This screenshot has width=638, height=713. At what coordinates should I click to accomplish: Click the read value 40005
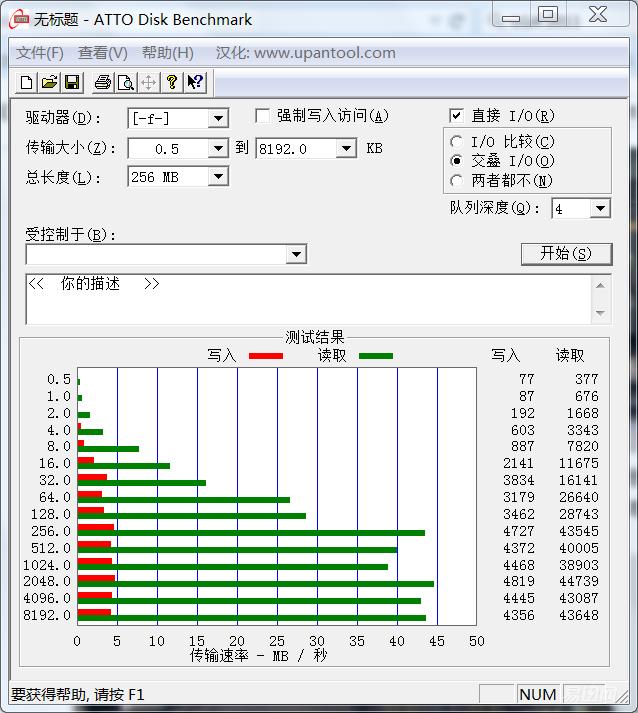pyautogui.click(x=579, y=547)
